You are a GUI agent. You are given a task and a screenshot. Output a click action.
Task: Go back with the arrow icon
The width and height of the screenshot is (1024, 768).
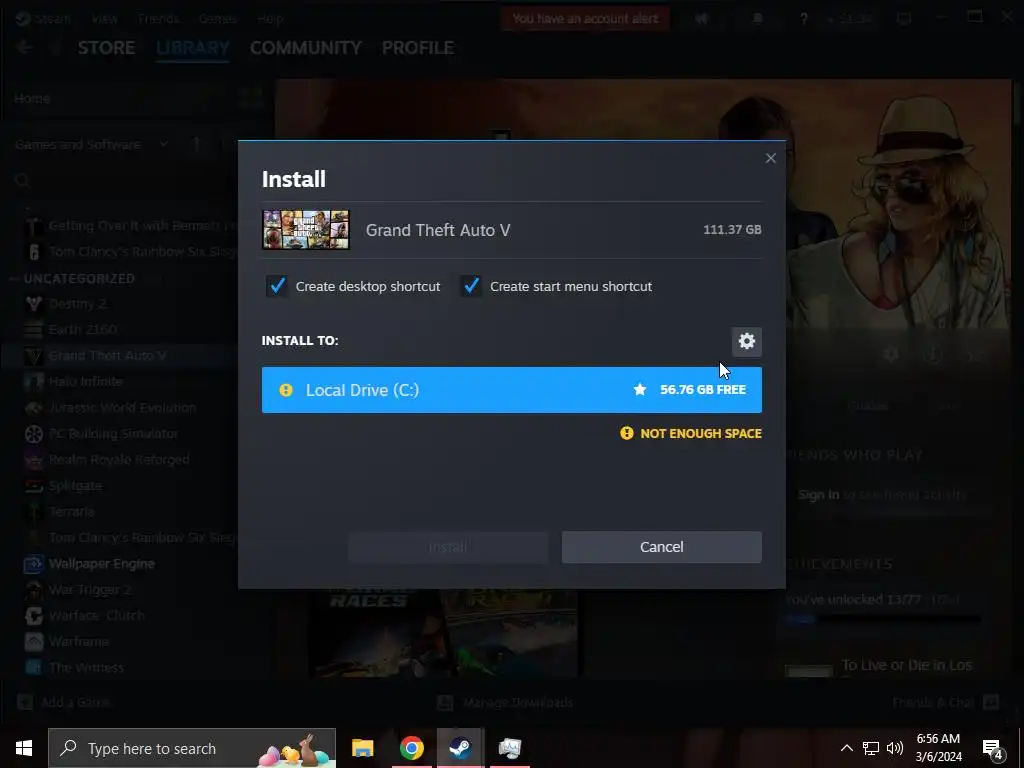pyautogui.click(x=24, y=47)
